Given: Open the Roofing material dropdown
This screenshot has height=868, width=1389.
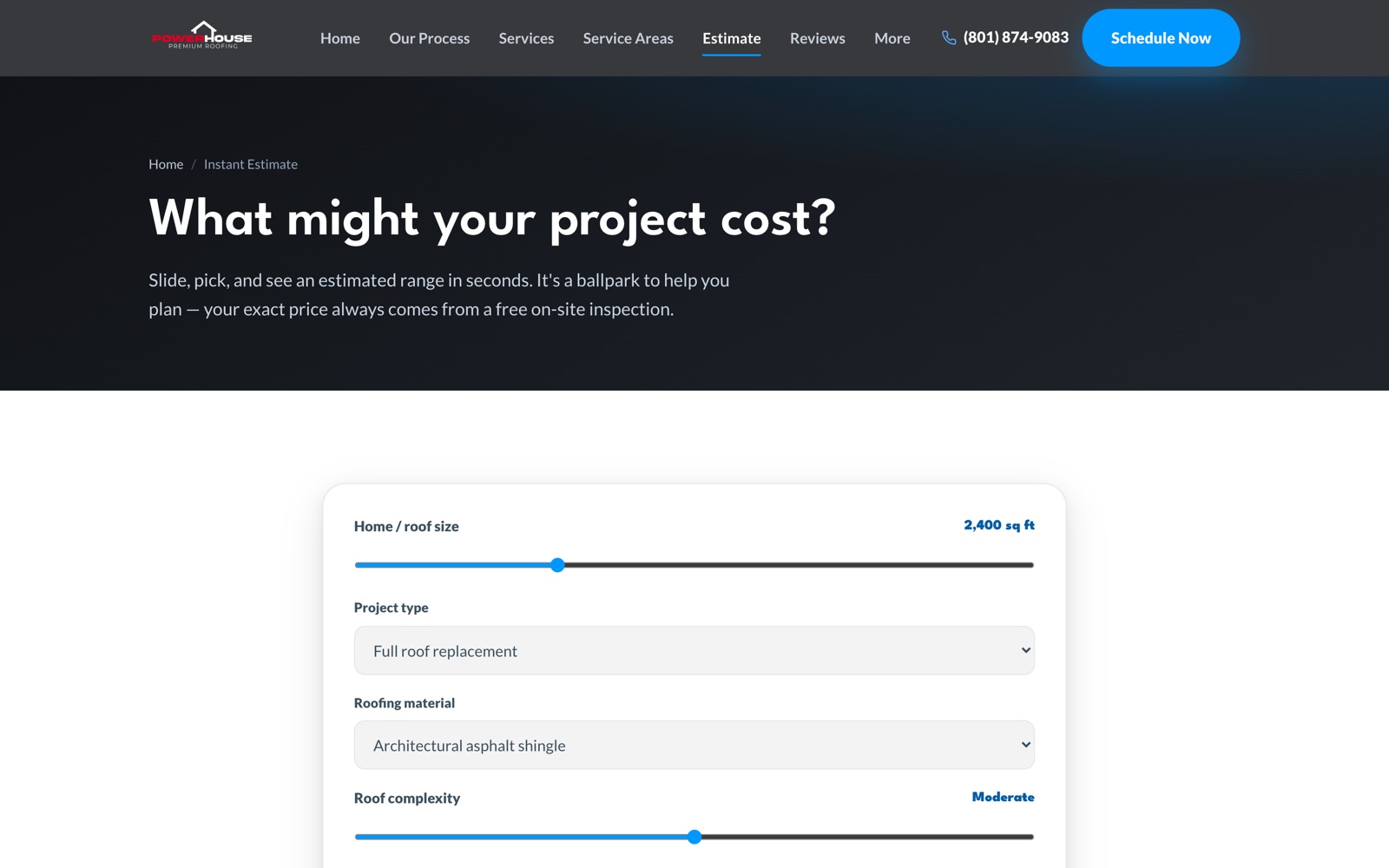Looking at the screenshot, I should (x=694, y=745).
